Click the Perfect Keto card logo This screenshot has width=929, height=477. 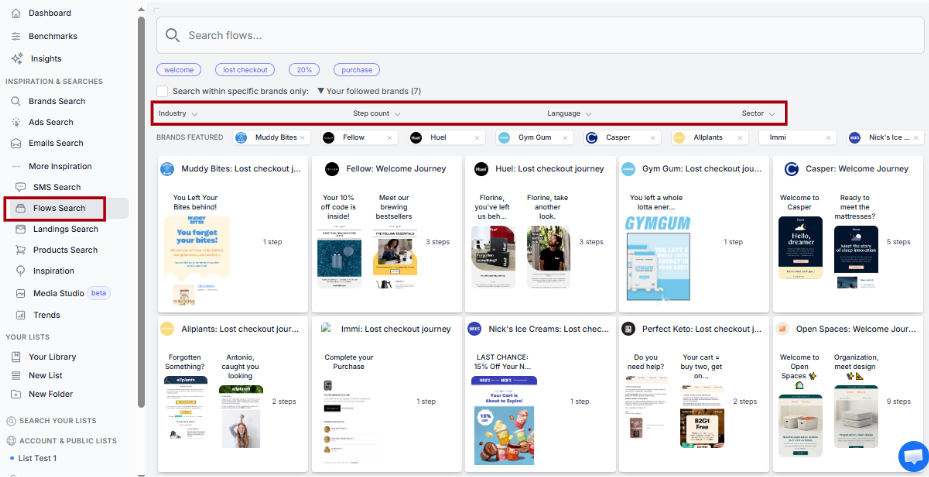(628, 329)
